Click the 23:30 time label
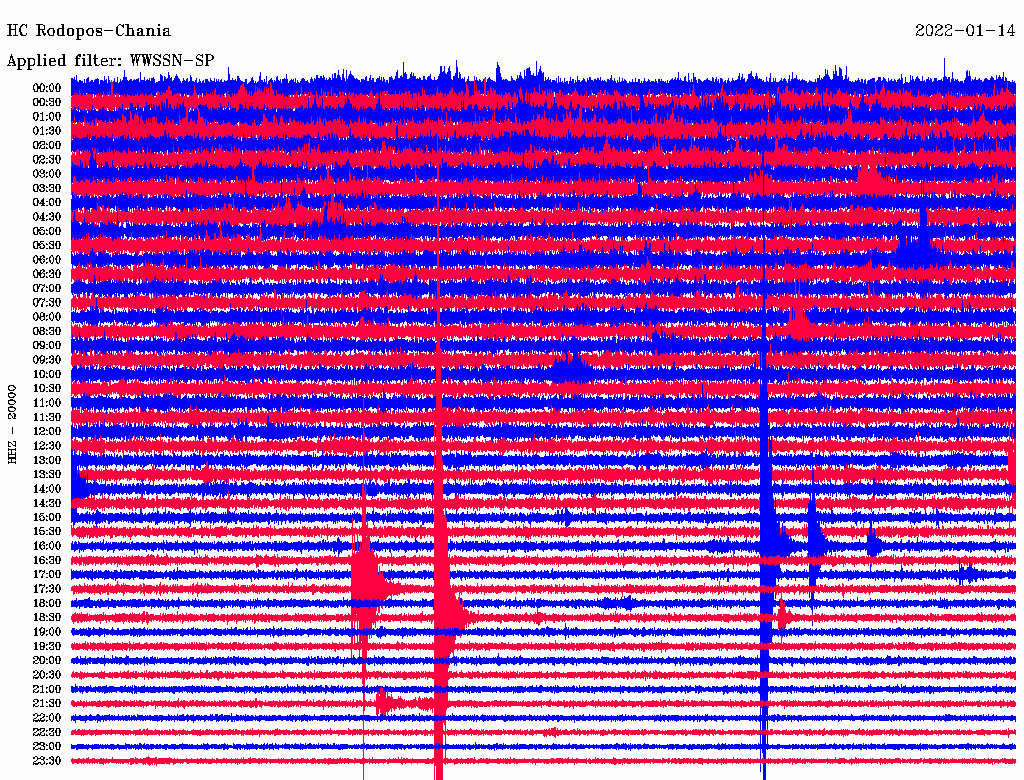Screen dimensions: 1024x780 [x=46, y=760]
